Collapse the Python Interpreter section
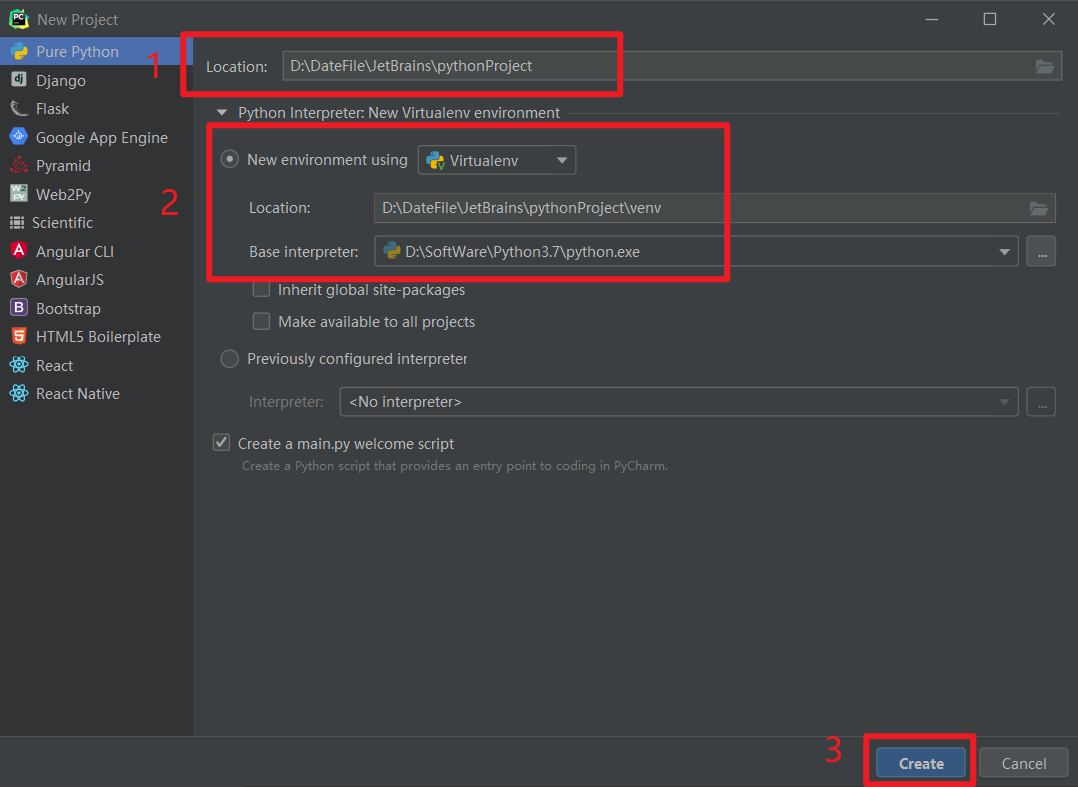The image size is (1078, 787). point(222,113)
